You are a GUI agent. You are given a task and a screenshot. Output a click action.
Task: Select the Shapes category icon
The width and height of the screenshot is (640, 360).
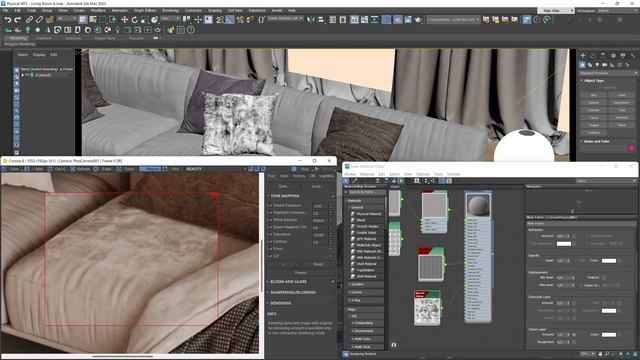point(590,65)
